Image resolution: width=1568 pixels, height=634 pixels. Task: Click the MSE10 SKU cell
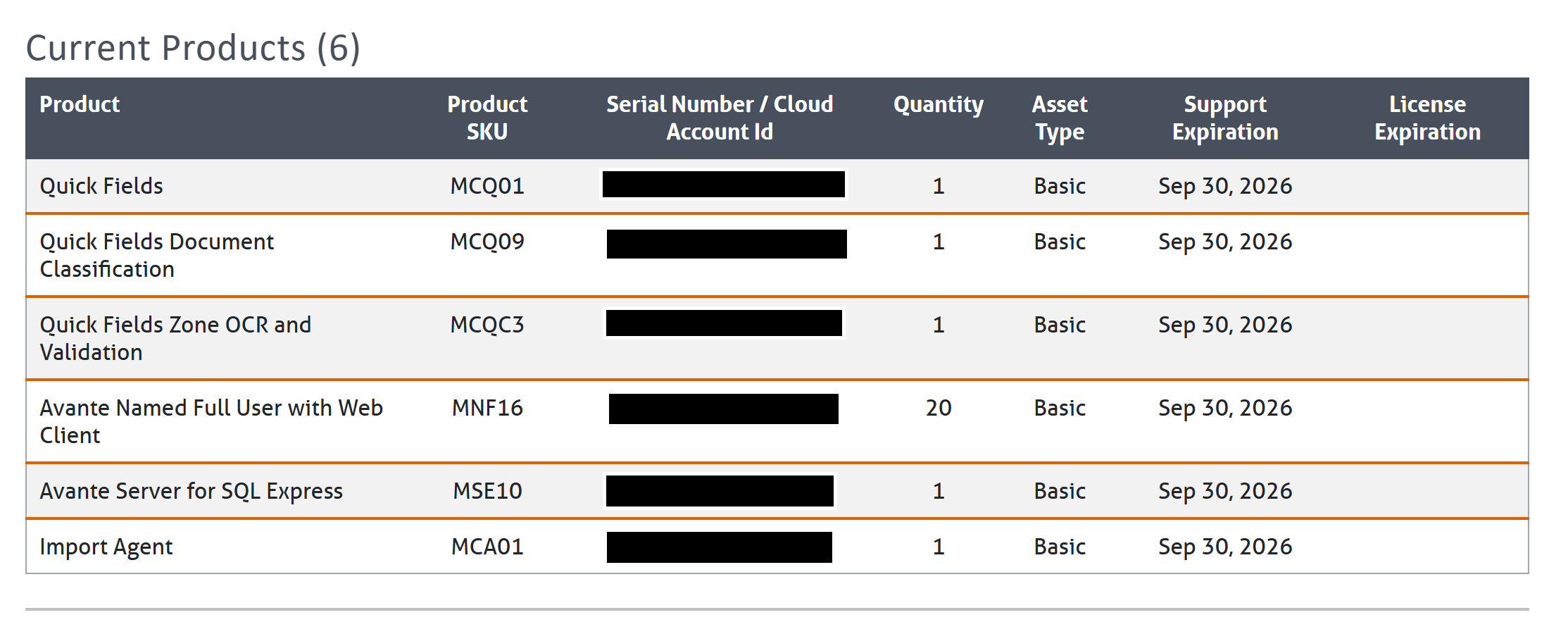pyautogui.click(x=487, y=491)
